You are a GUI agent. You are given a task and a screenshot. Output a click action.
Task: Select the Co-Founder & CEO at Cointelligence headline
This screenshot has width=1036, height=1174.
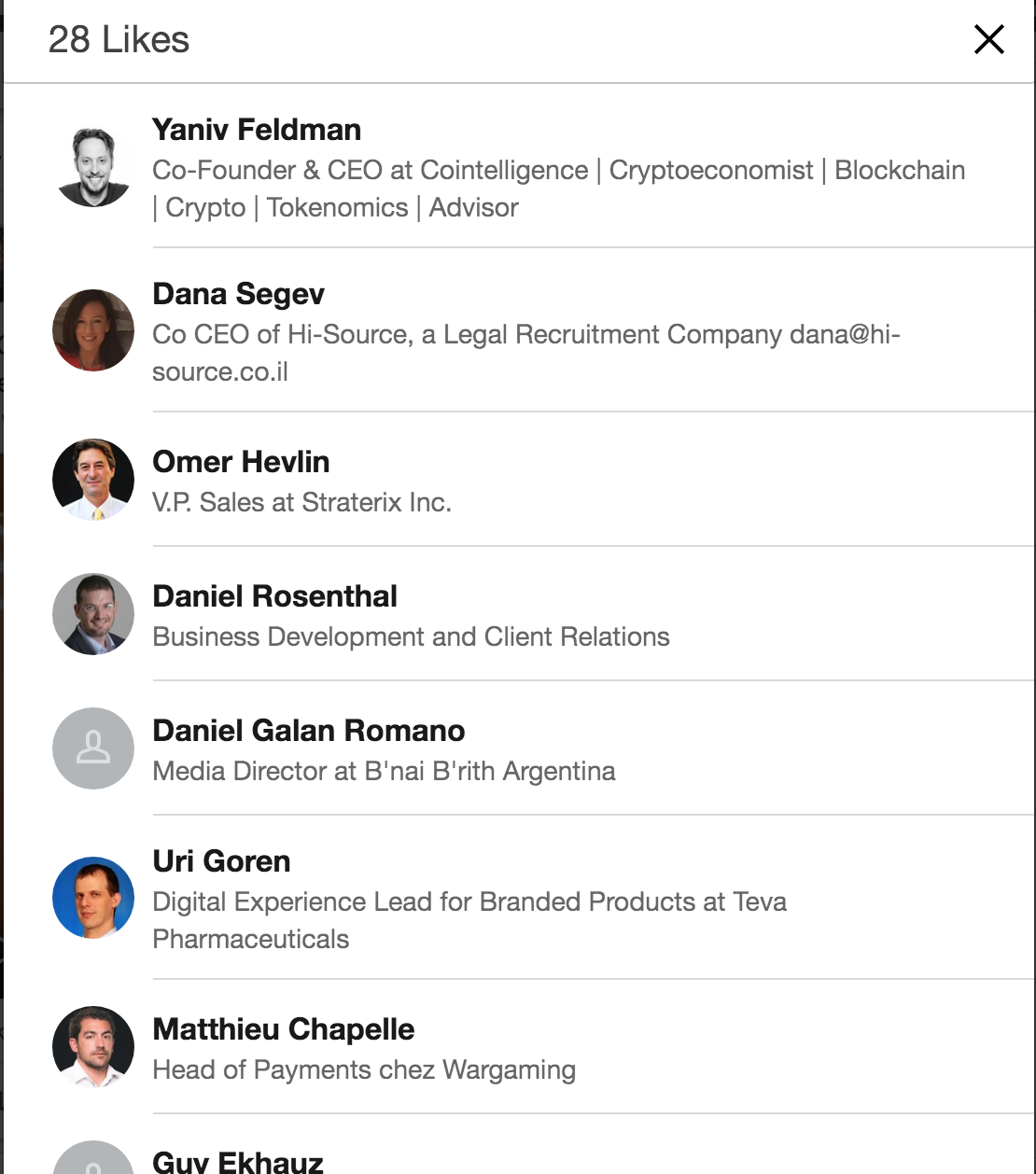coord(559,189)
